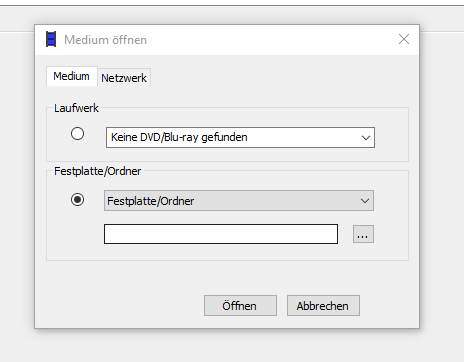Switch to the Medium tab

point(71,76)
